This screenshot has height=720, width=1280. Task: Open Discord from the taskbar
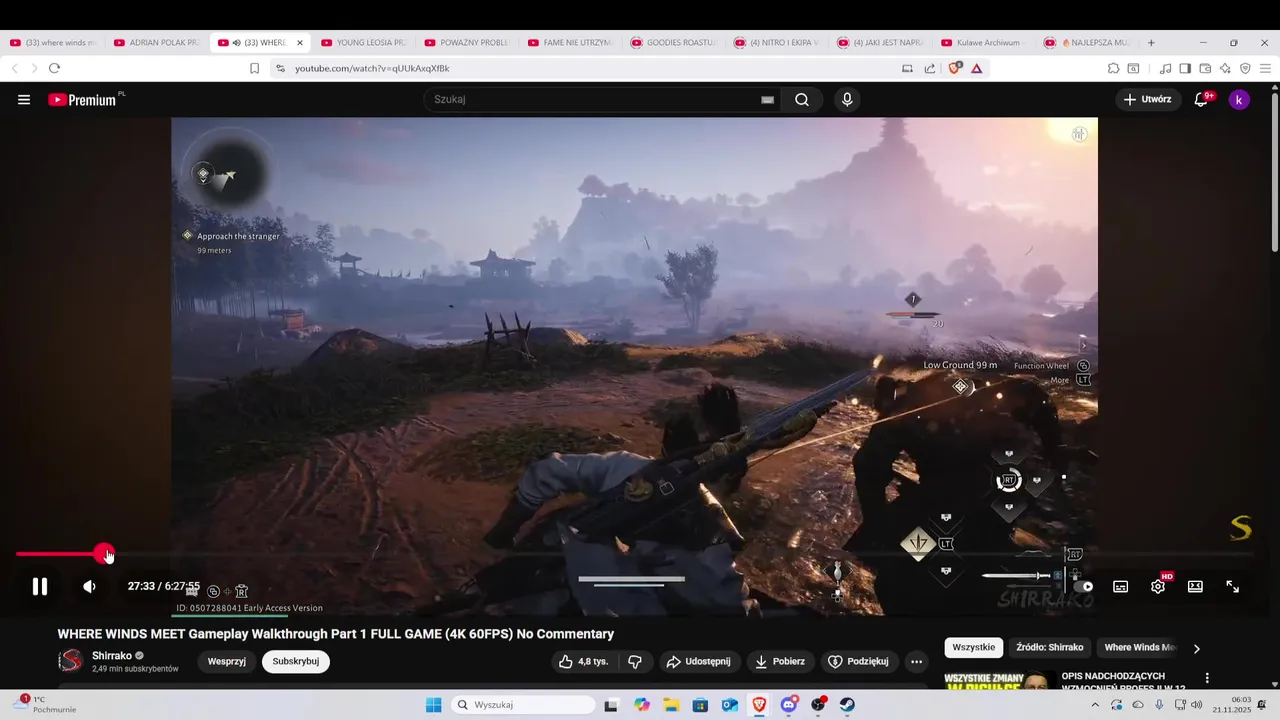tap(788, 705)
